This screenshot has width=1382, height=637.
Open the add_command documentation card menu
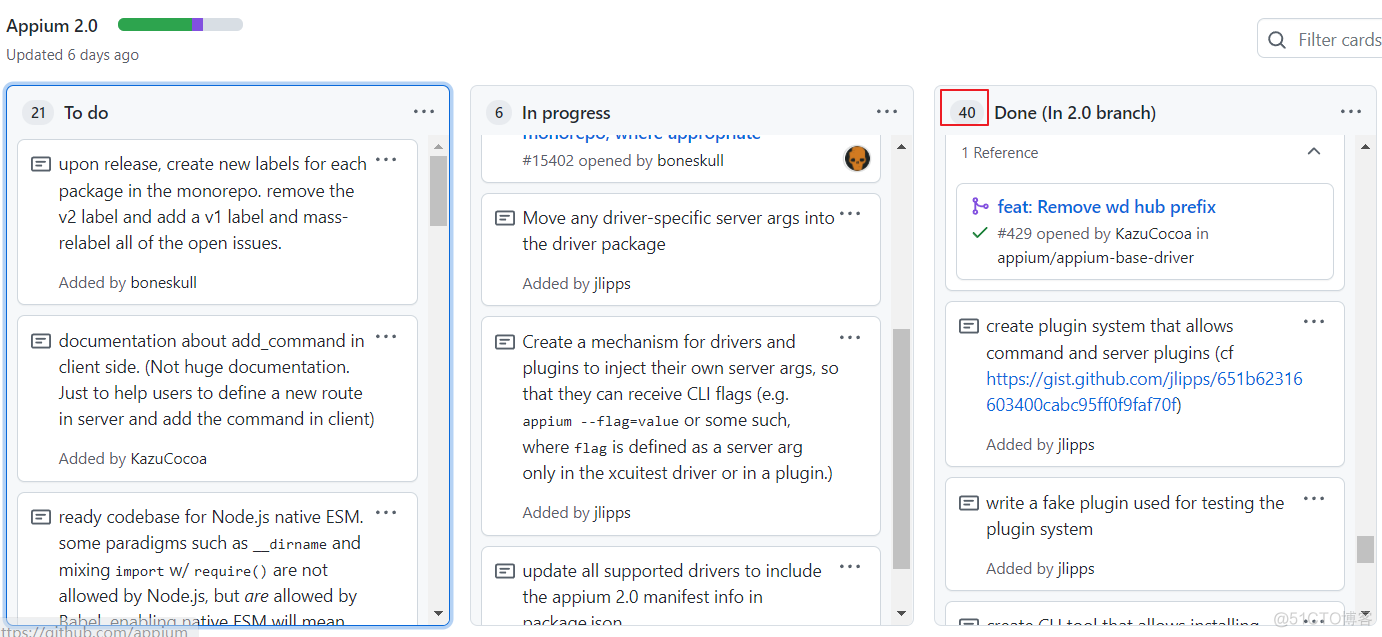click(x=386, y=337)
